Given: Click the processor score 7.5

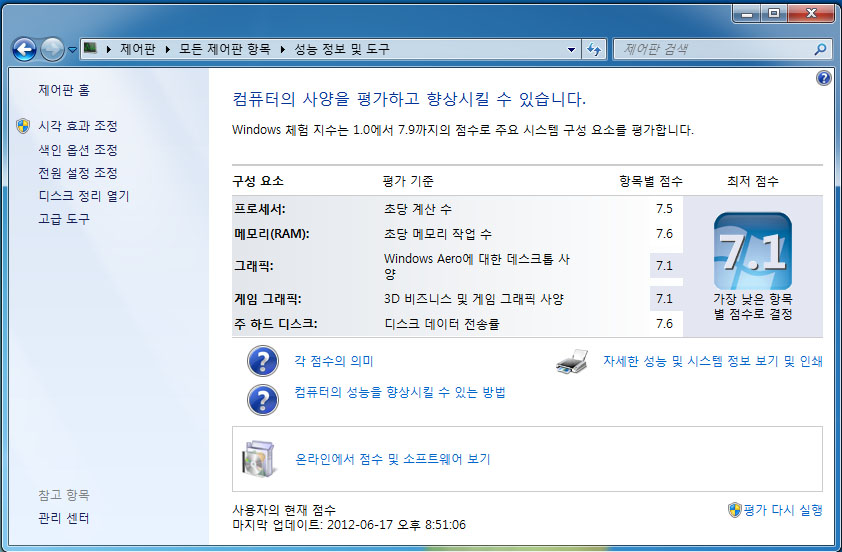Looking at the screenshot, I should coord(664,208).
